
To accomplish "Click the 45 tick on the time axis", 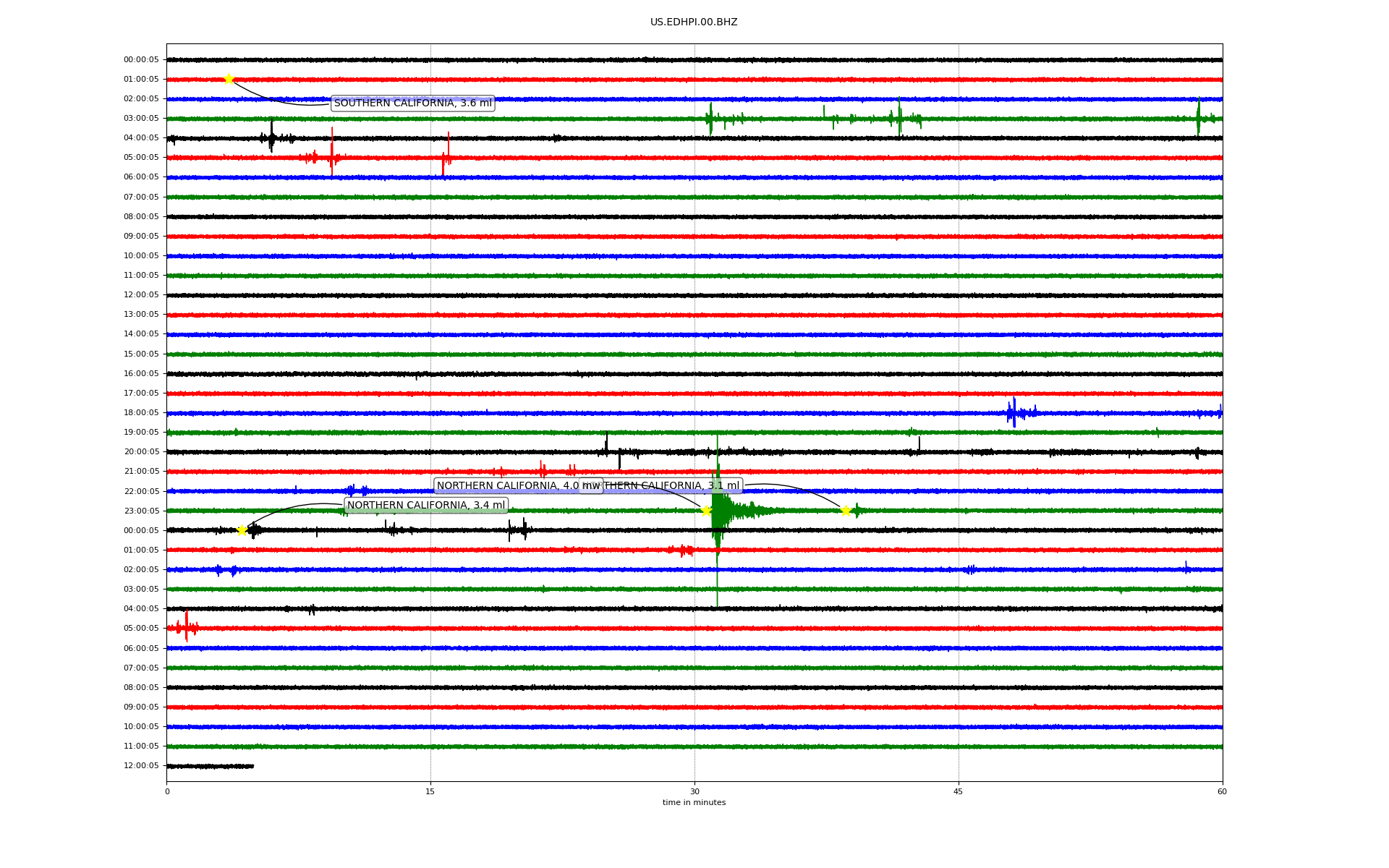I will coord(958,791).
